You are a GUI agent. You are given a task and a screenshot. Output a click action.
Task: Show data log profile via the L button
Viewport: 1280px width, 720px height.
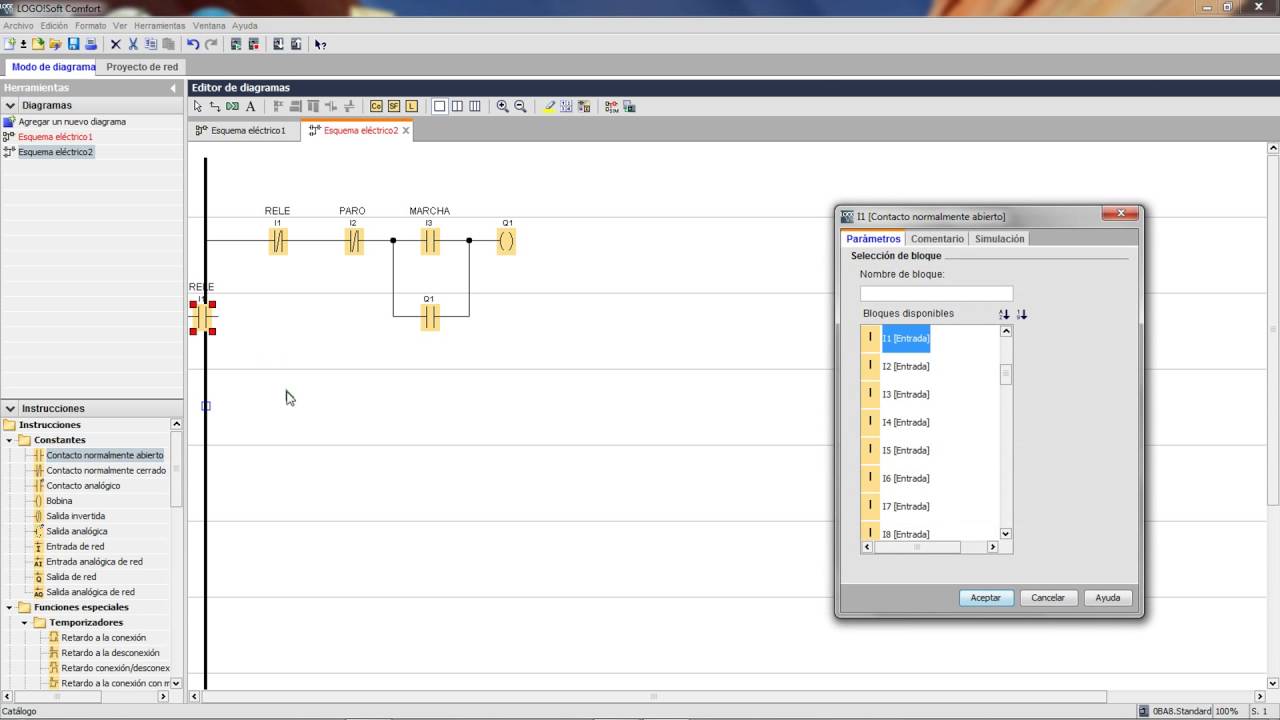411,106
